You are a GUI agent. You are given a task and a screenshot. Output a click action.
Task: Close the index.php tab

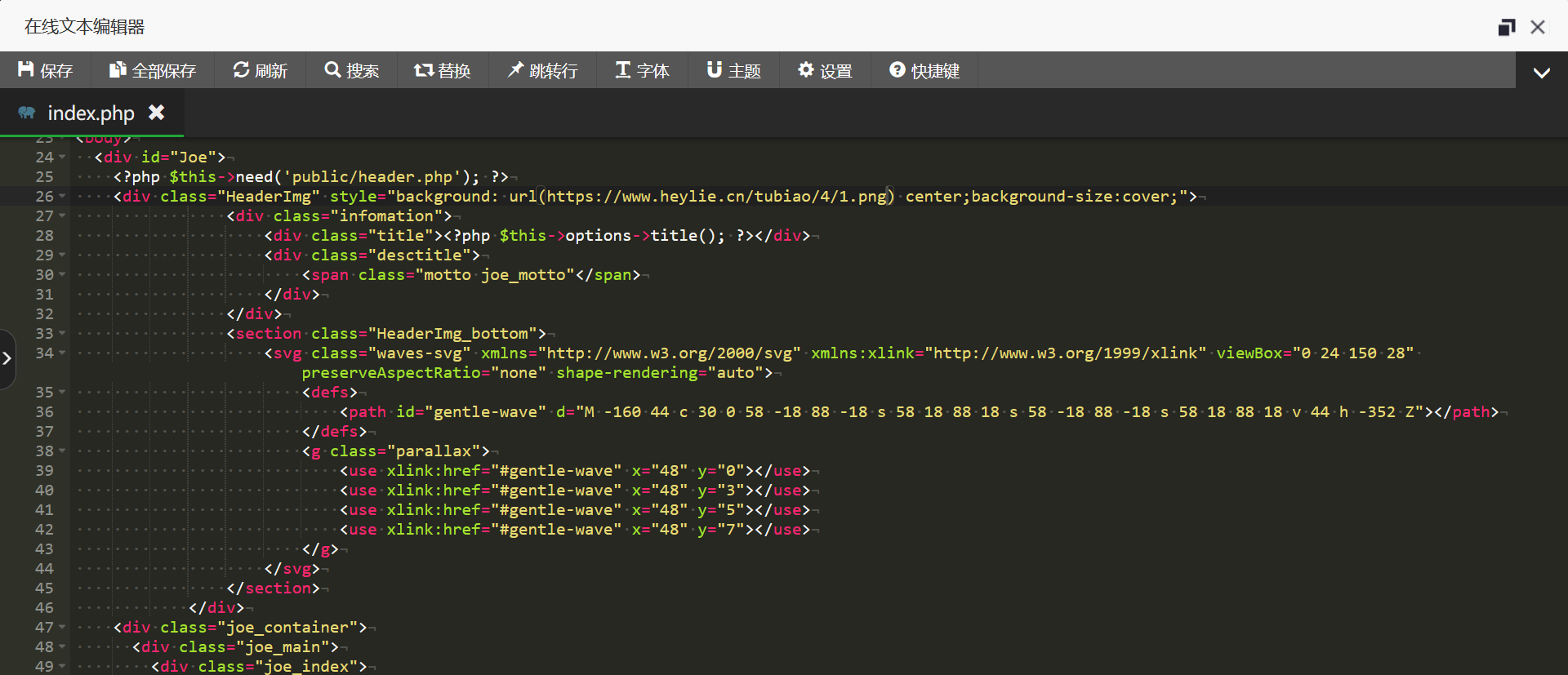click(x=156, y=113)
